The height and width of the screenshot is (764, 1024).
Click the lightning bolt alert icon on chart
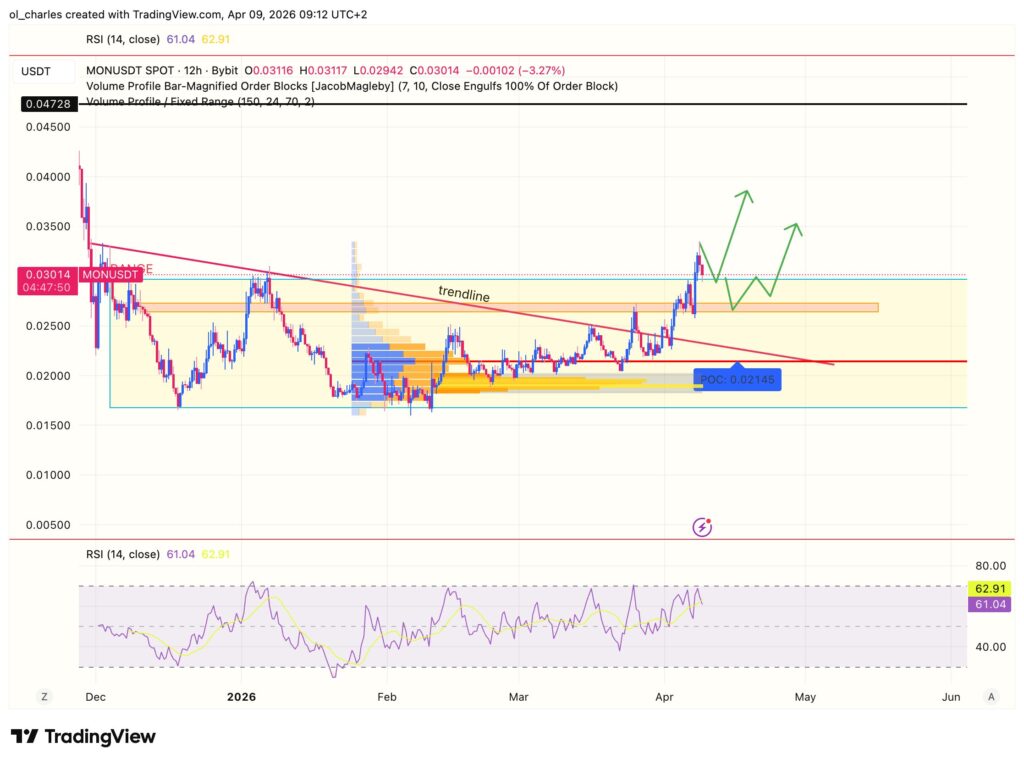point(702,525)
